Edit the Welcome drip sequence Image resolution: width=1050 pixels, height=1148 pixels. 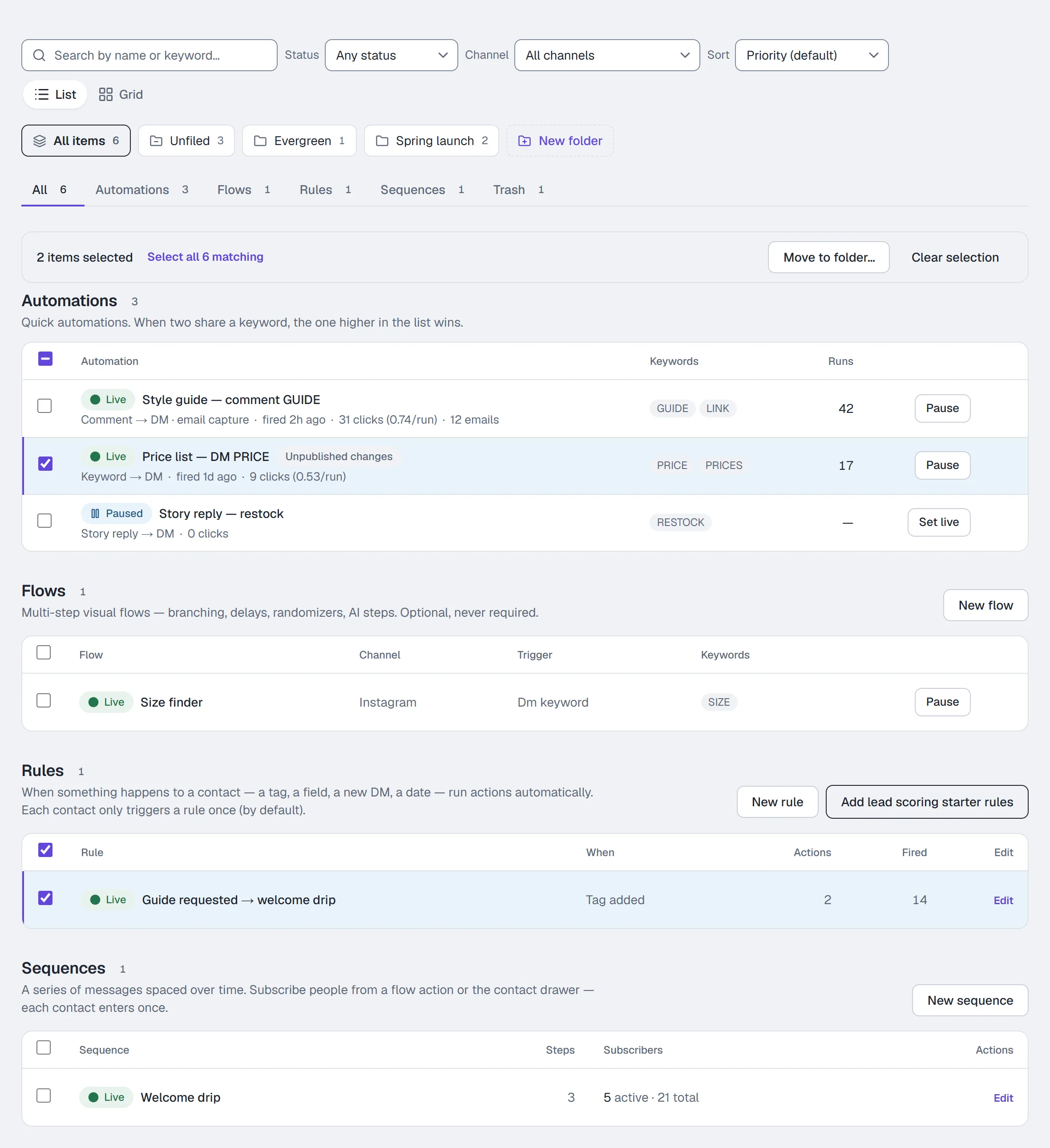point(1003,1098)
